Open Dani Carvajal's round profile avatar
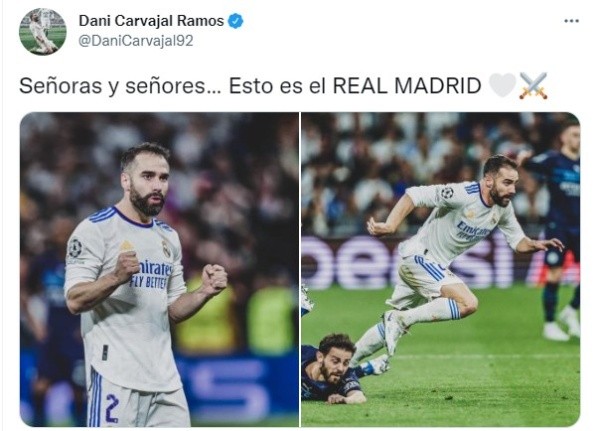 point(42,31)
